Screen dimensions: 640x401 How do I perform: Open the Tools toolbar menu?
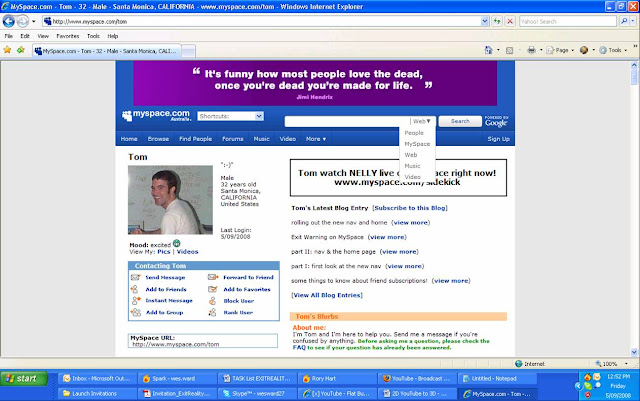coord(613,50)
